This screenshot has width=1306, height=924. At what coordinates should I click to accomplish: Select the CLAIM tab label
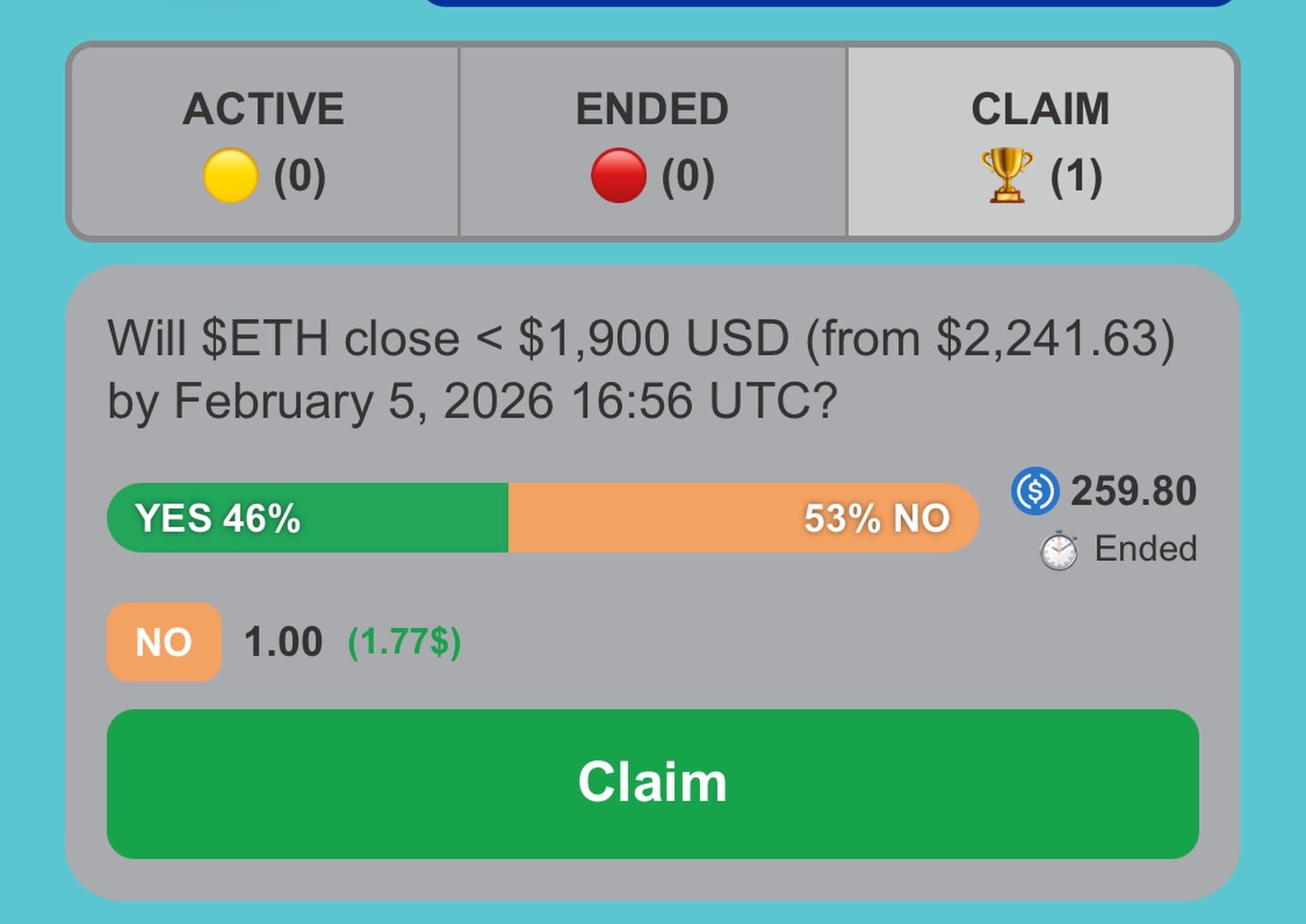click(1040, 108)
